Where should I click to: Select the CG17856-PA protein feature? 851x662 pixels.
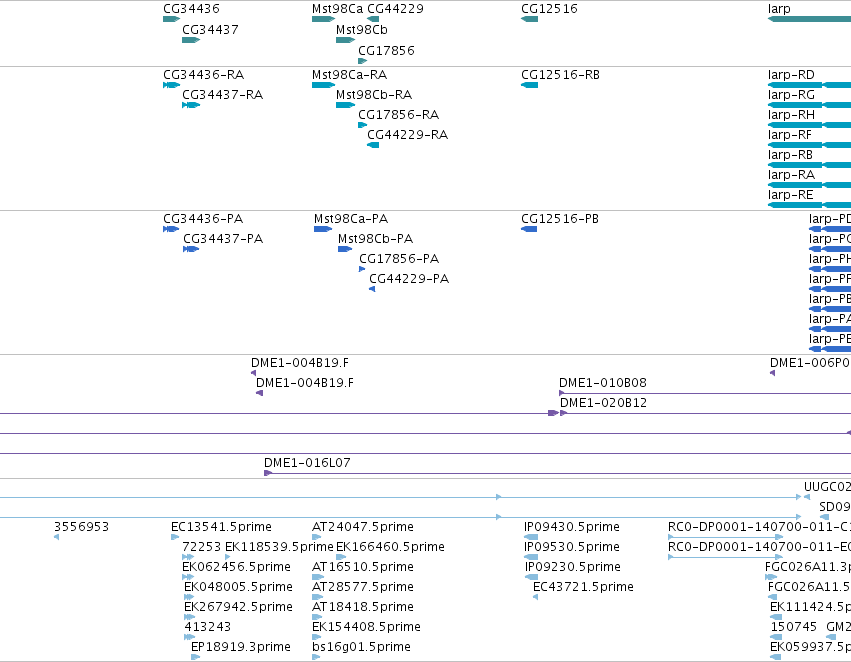coord(362,269)
